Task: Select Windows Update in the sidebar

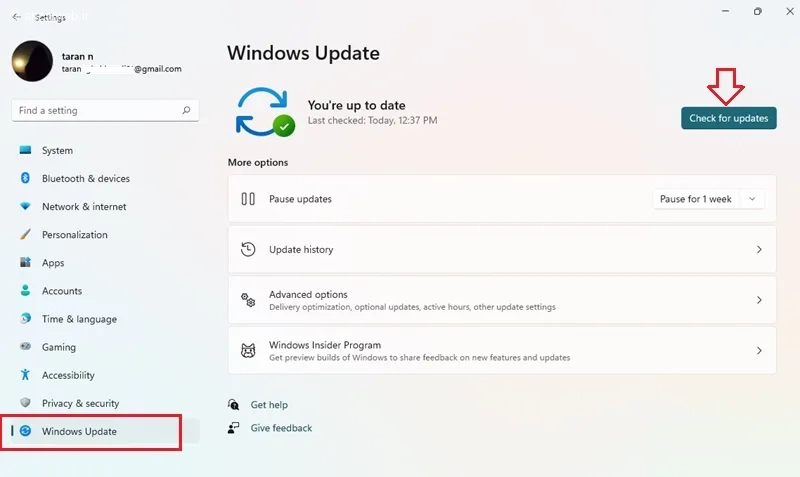Action: (x=79, y=431)
